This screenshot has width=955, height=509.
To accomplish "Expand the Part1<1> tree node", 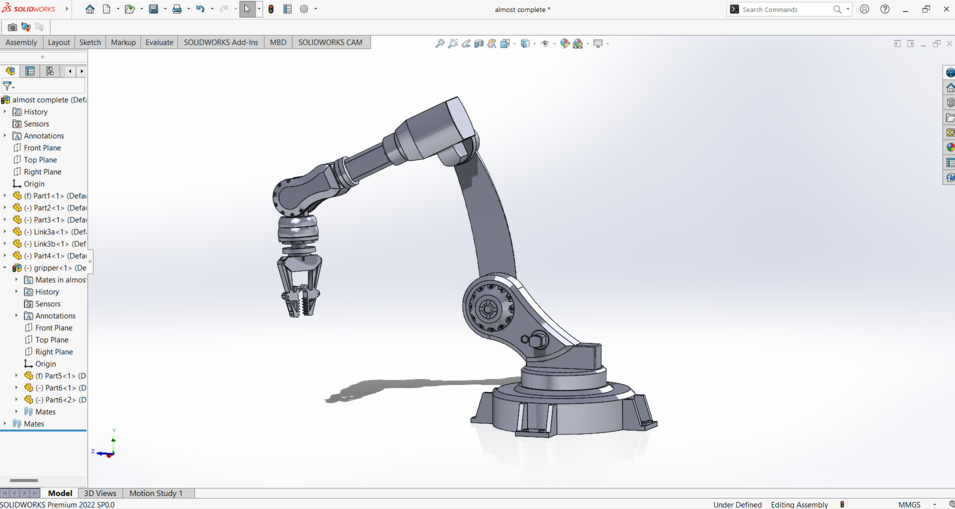I will pyautogui.click(x=5, y=196).
